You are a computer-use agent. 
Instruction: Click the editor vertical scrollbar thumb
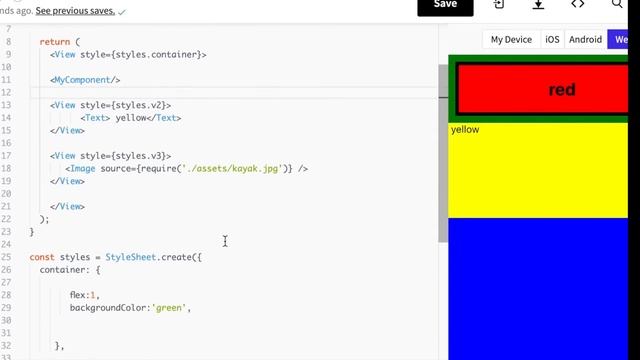(x=443, y=153)
